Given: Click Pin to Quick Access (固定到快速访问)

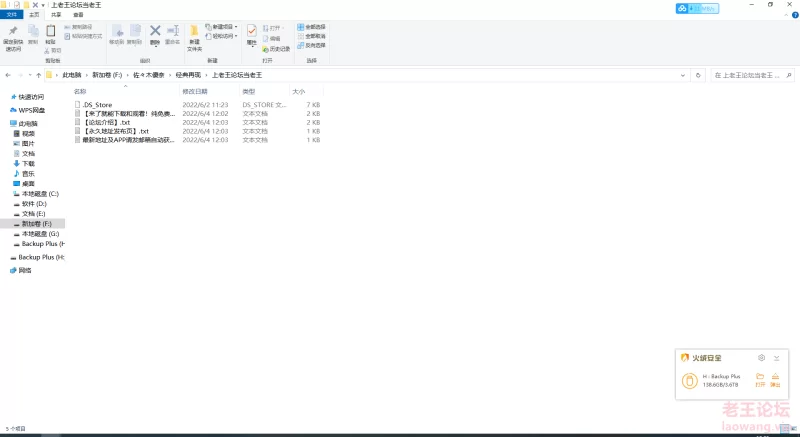Looking at the screenshot, I should [13, 38].
